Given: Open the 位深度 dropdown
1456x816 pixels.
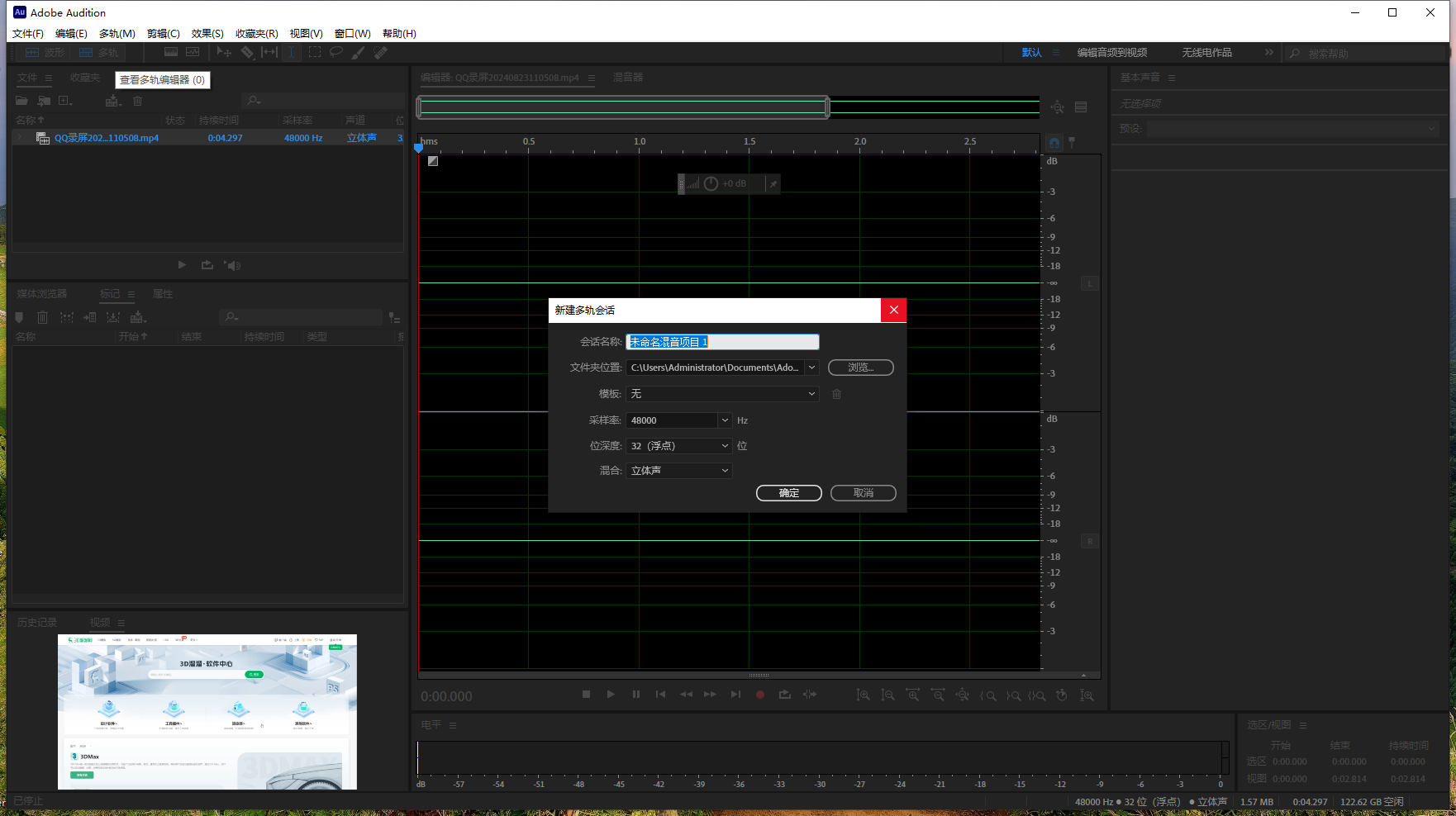Looking at the screenshot, I should (724, 446).
